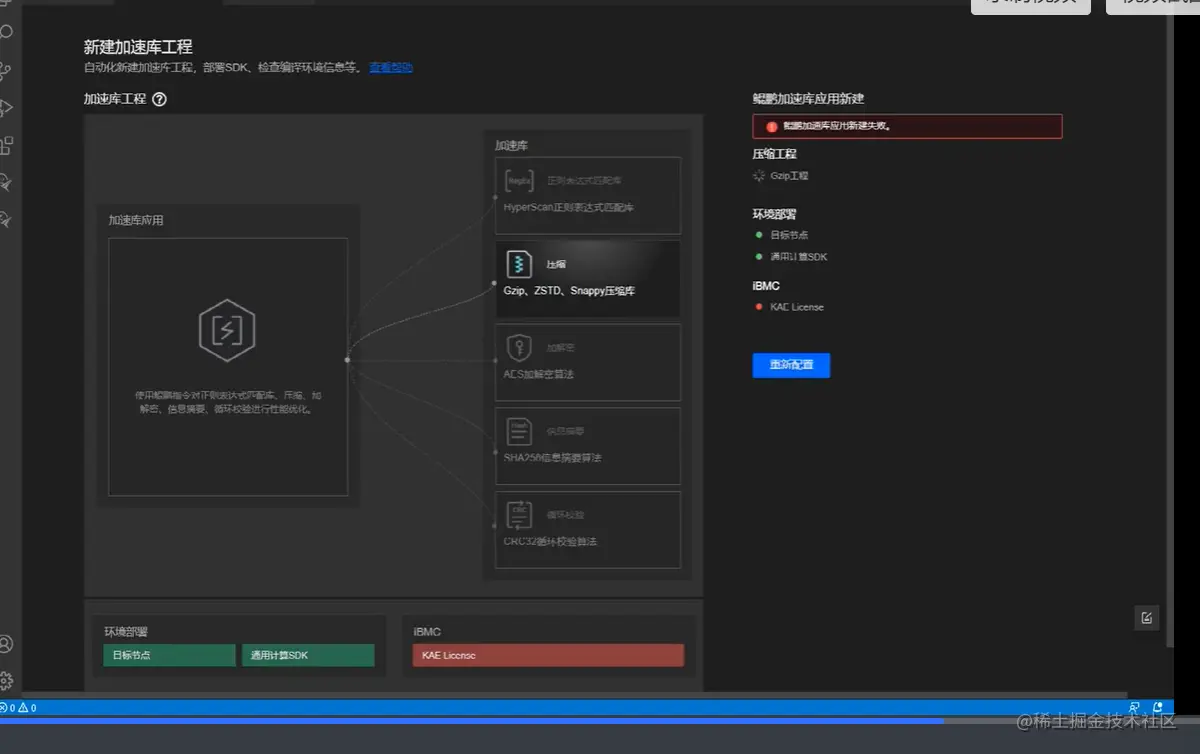Click help question mark beside 加速库工程

coord(159,99)
